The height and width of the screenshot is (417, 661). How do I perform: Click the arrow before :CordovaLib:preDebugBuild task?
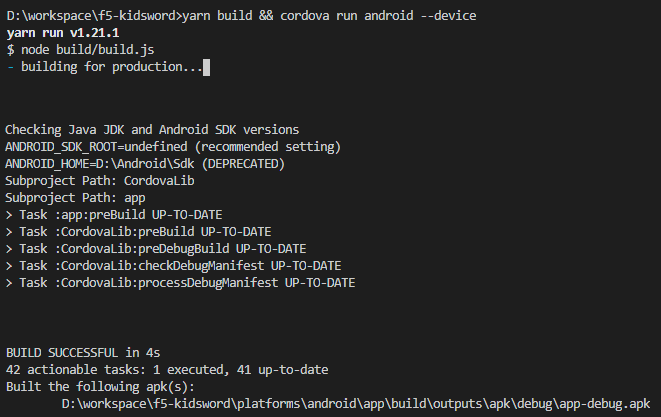(x=9, y=249)
